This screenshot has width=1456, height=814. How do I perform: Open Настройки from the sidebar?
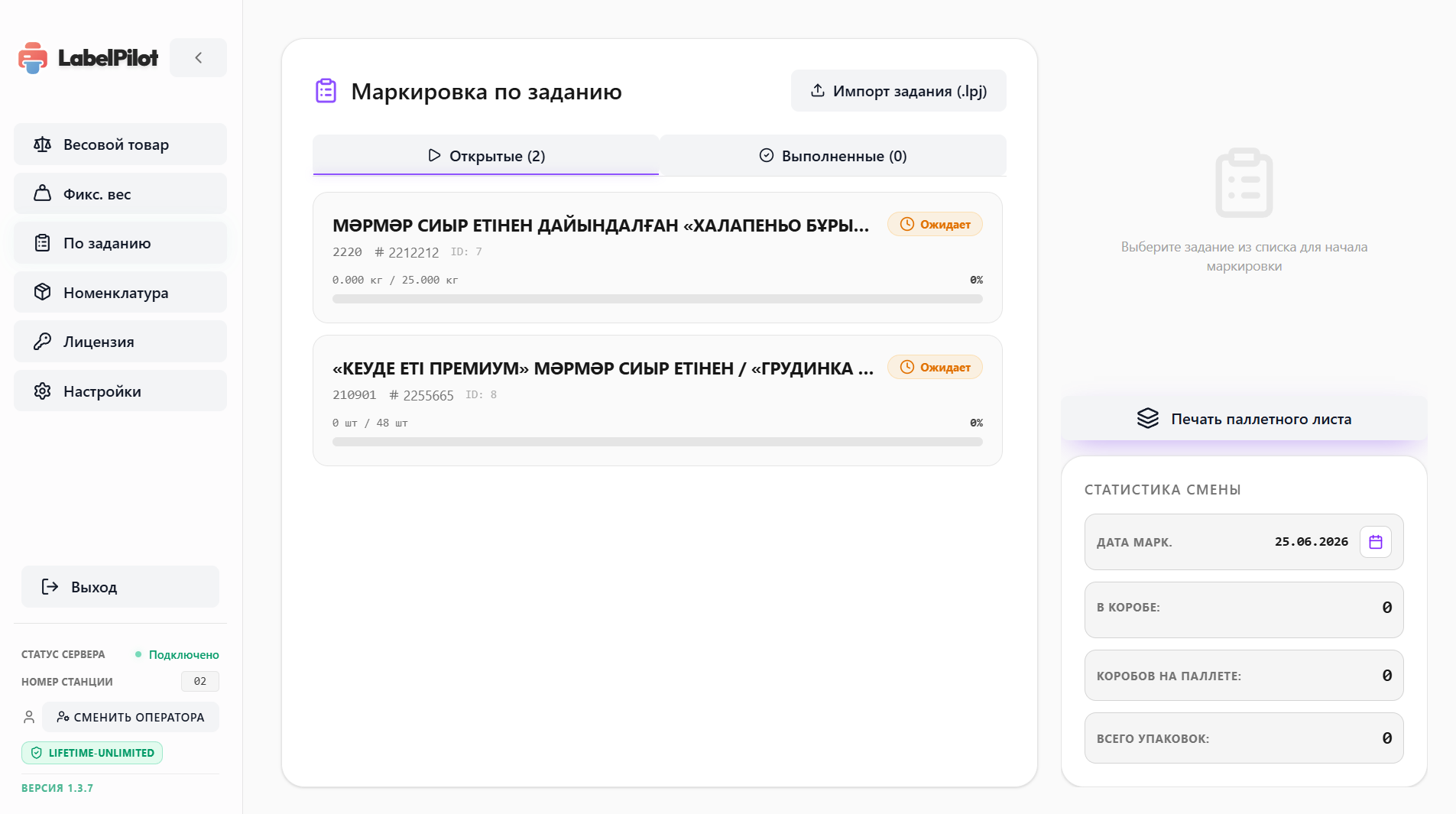pos(120,391)
